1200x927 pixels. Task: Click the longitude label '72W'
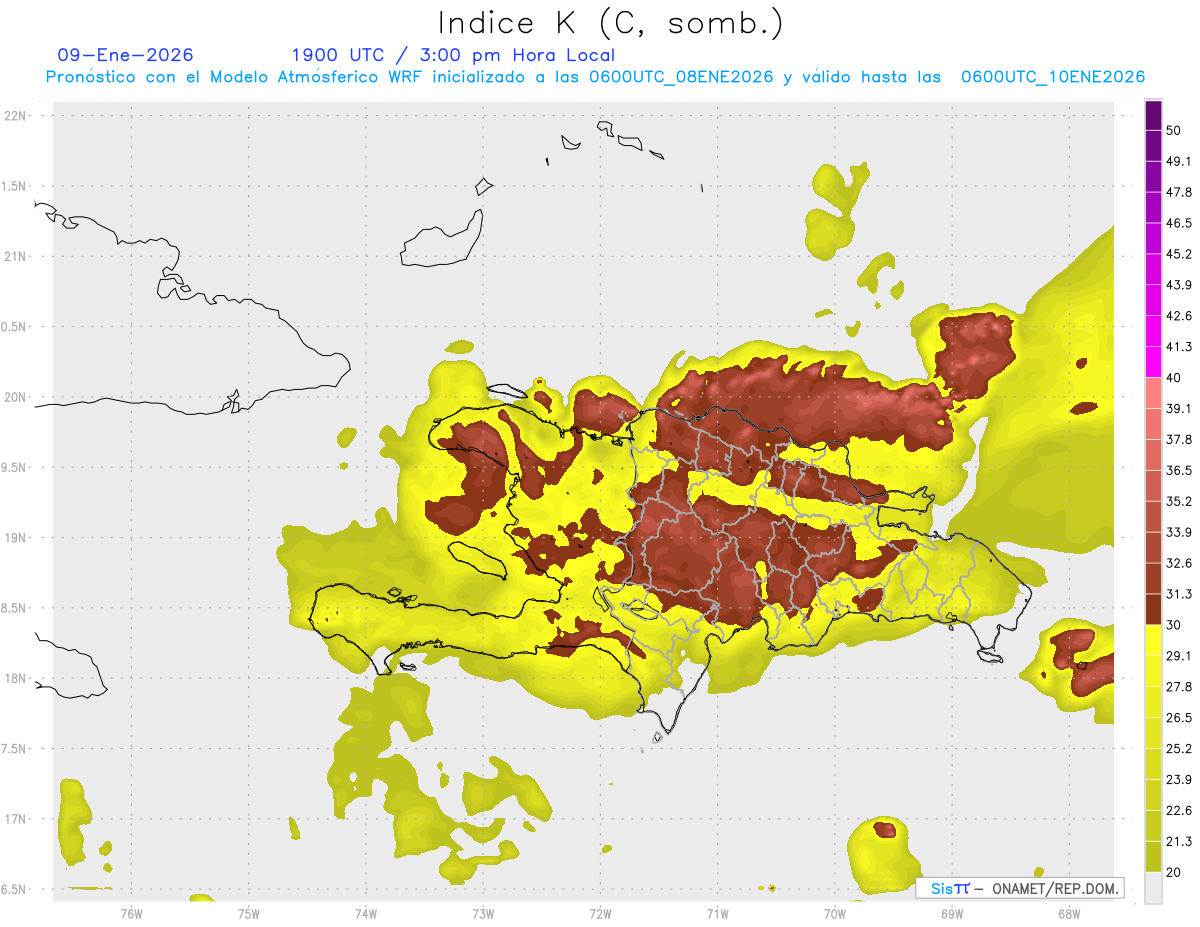coord(600,913)
